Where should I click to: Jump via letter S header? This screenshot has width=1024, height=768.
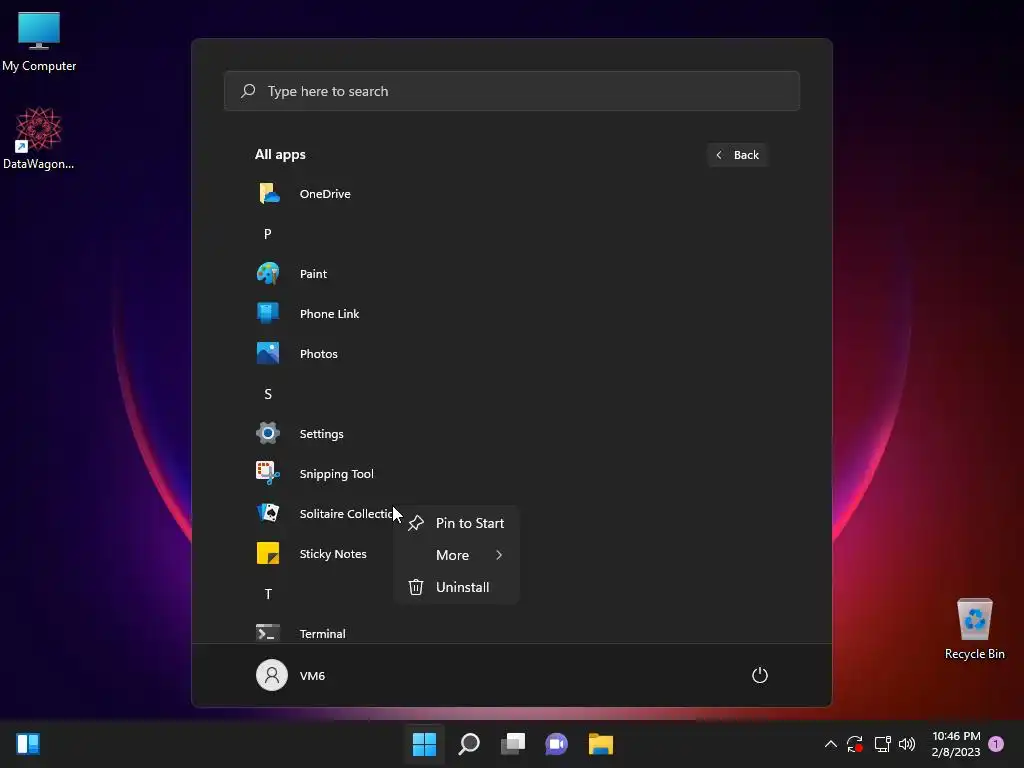click(268, 394)
